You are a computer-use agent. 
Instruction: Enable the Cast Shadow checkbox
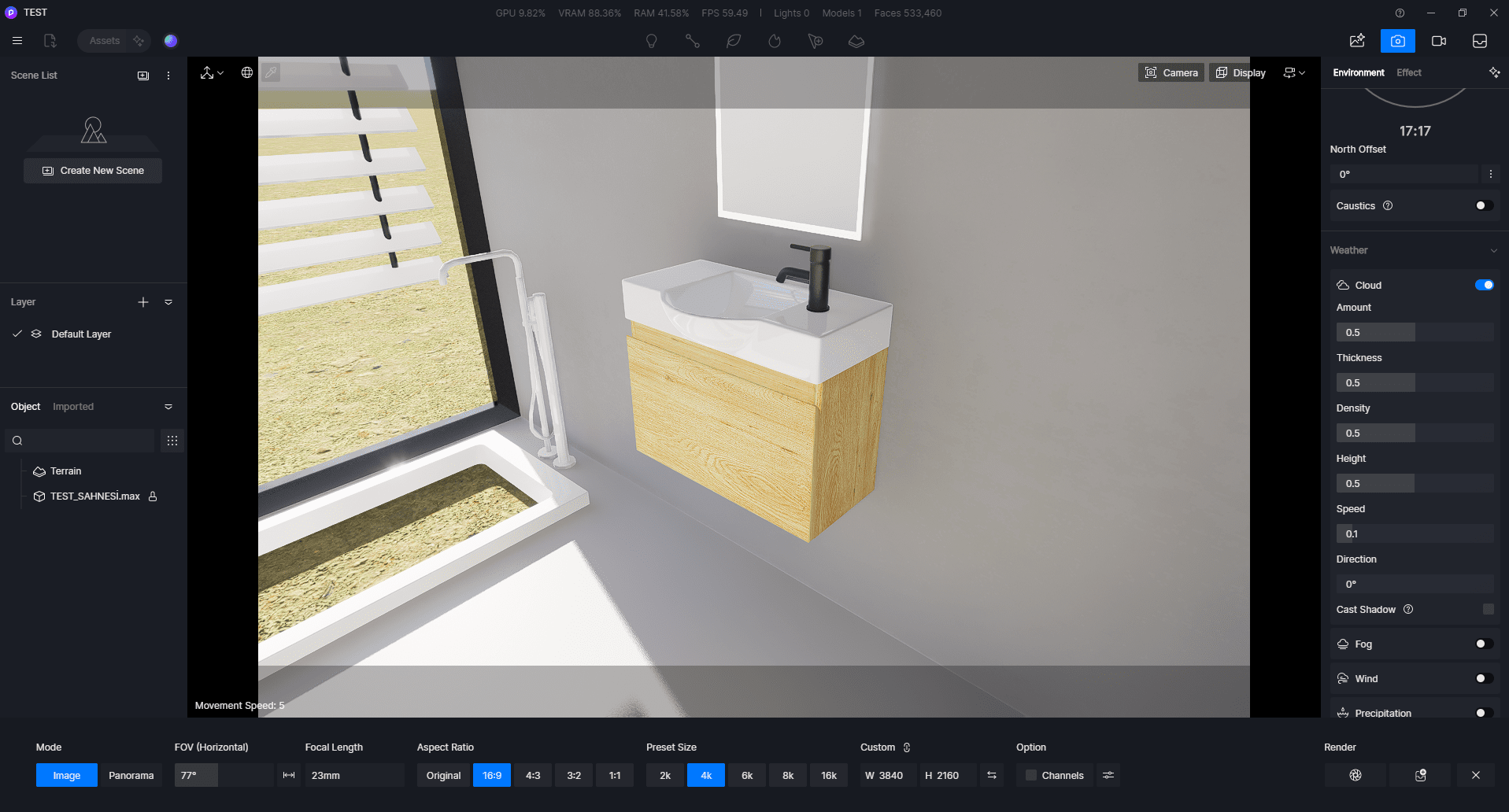1489,609
